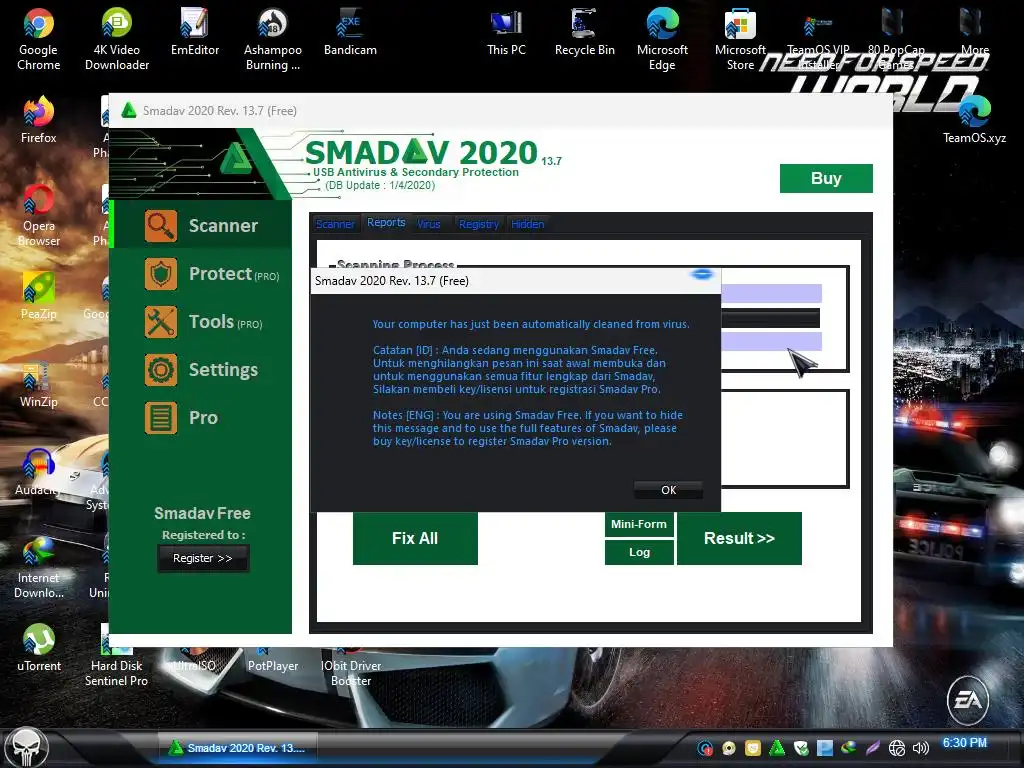Open 4K Video Downloader desktop icon

(x=117, y=39)
